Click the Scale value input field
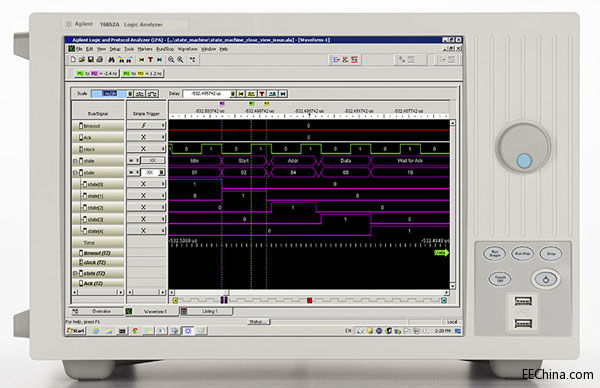This screenshot has width=600, height=388. [x=109, y=94]
